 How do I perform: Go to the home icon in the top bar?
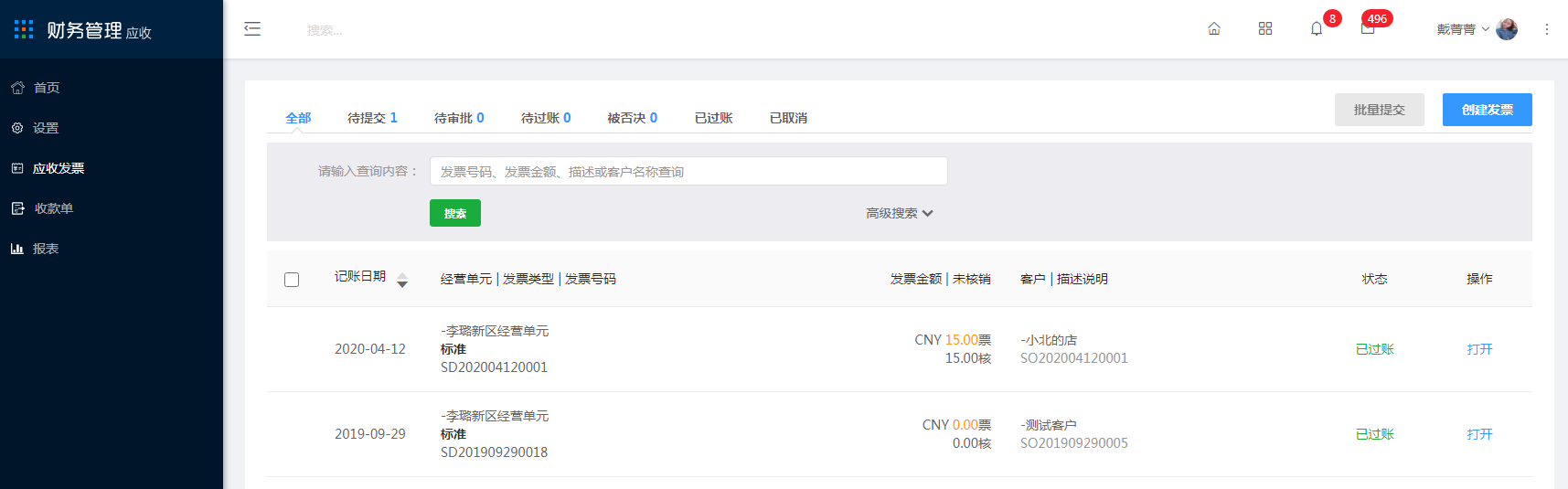pos(1214,29)
